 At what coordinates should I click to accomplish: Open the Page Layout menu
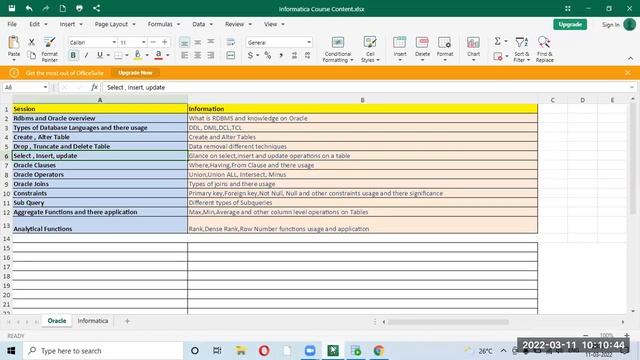click(115, 24)
